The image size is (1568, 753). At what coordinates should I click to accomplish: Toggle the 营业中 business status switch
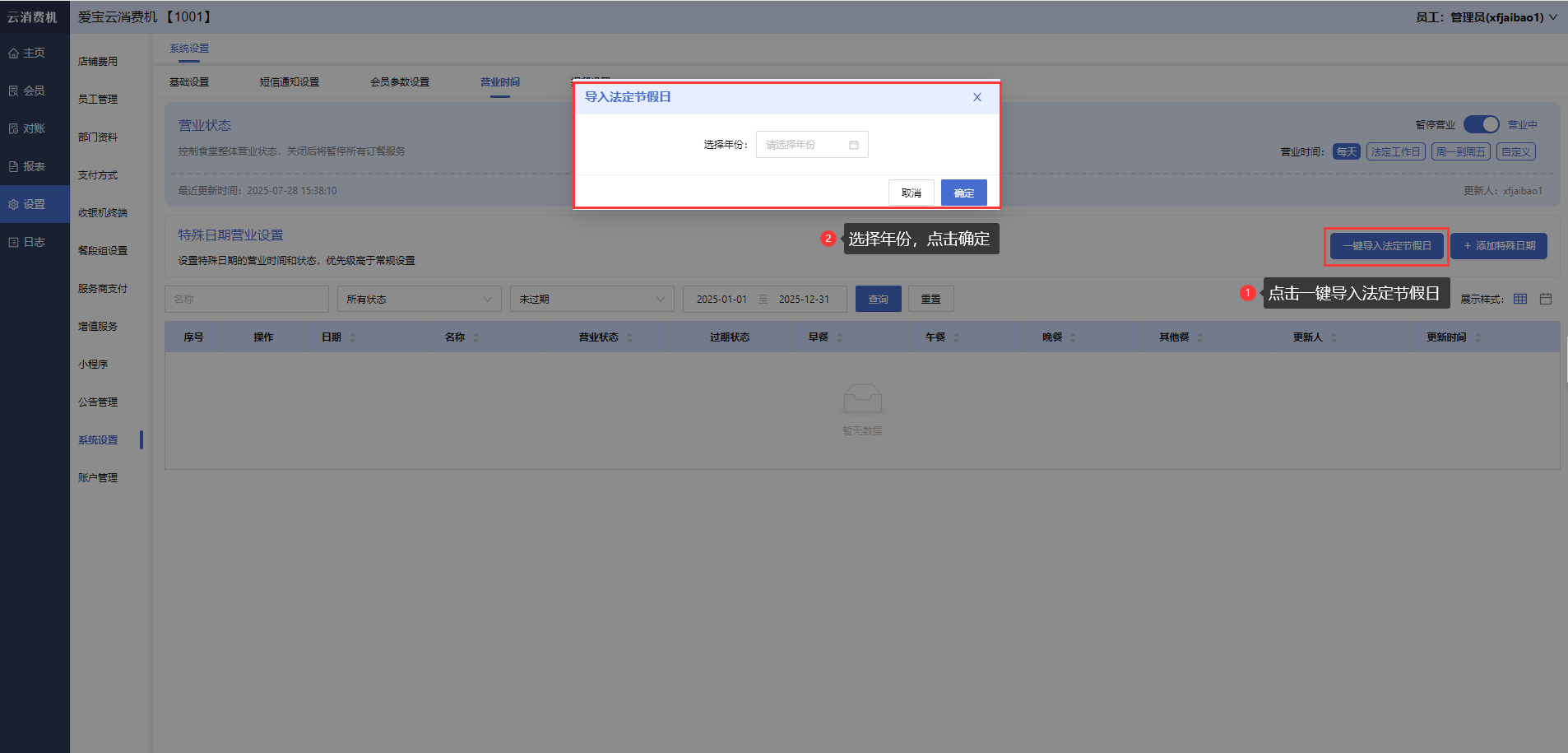(x=1481, y=124)
